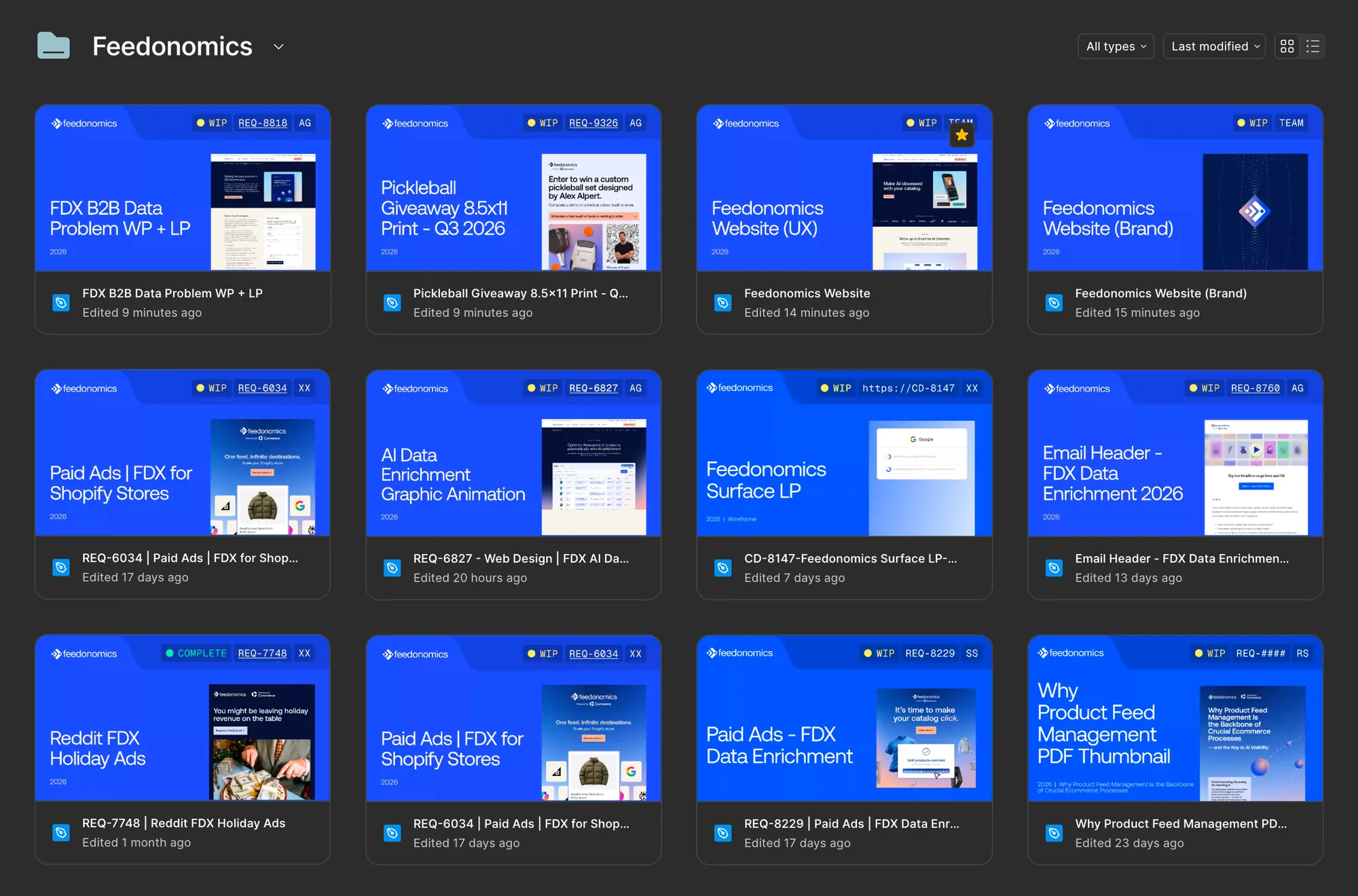Click the Feedonomics folder icon
Viewport: 1358px width, 896px height.
click(x=54, y=46)
